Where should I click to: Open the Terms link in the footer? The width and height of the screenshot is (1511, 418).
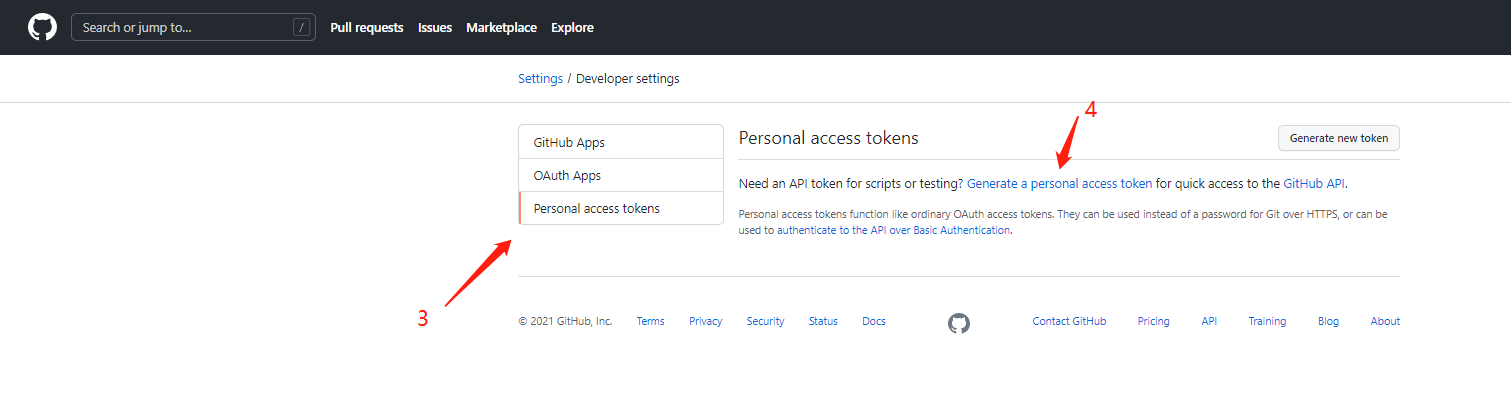tap(650, 321)
